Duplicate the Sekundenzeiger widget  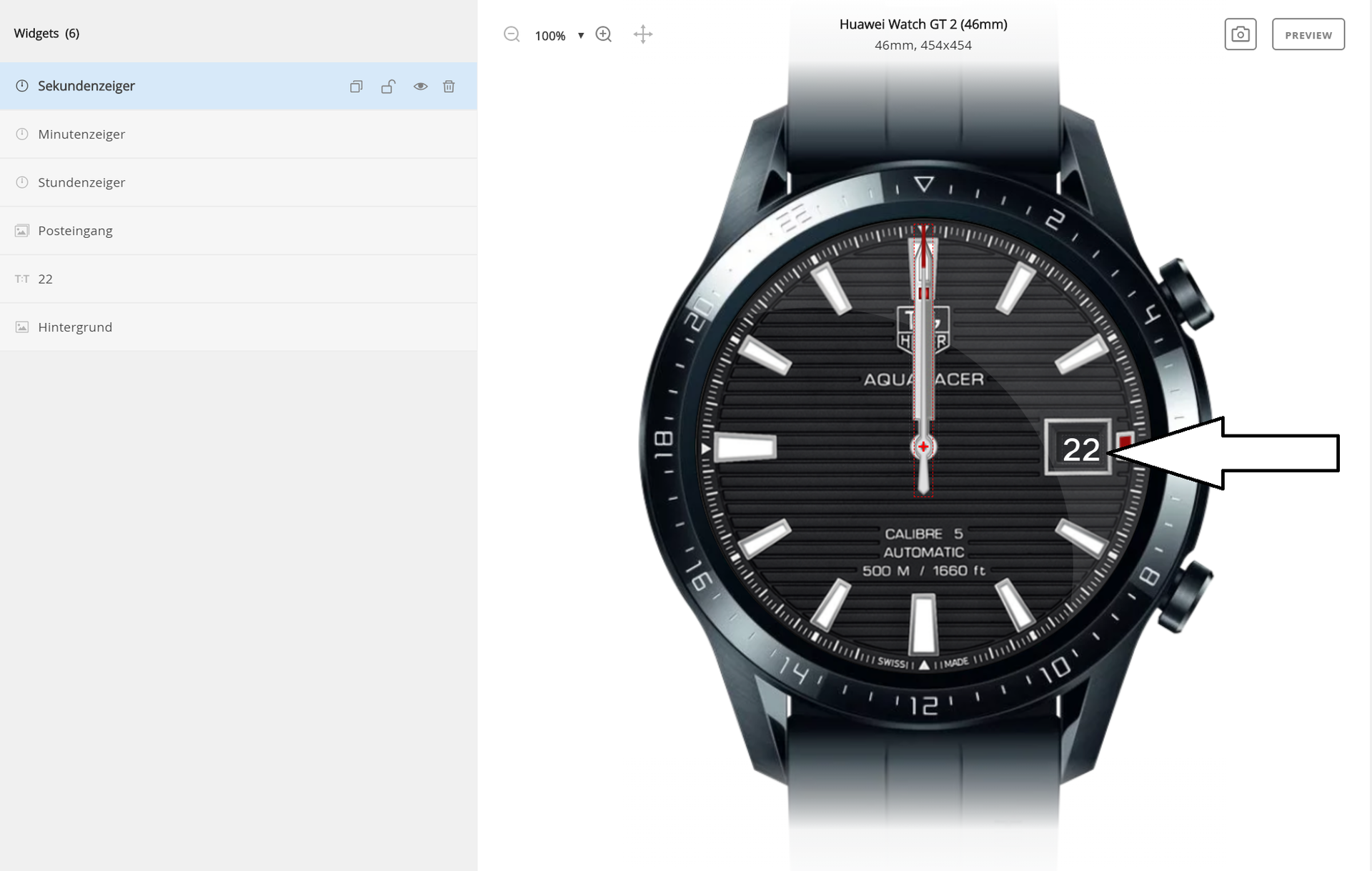click(356, 86)
